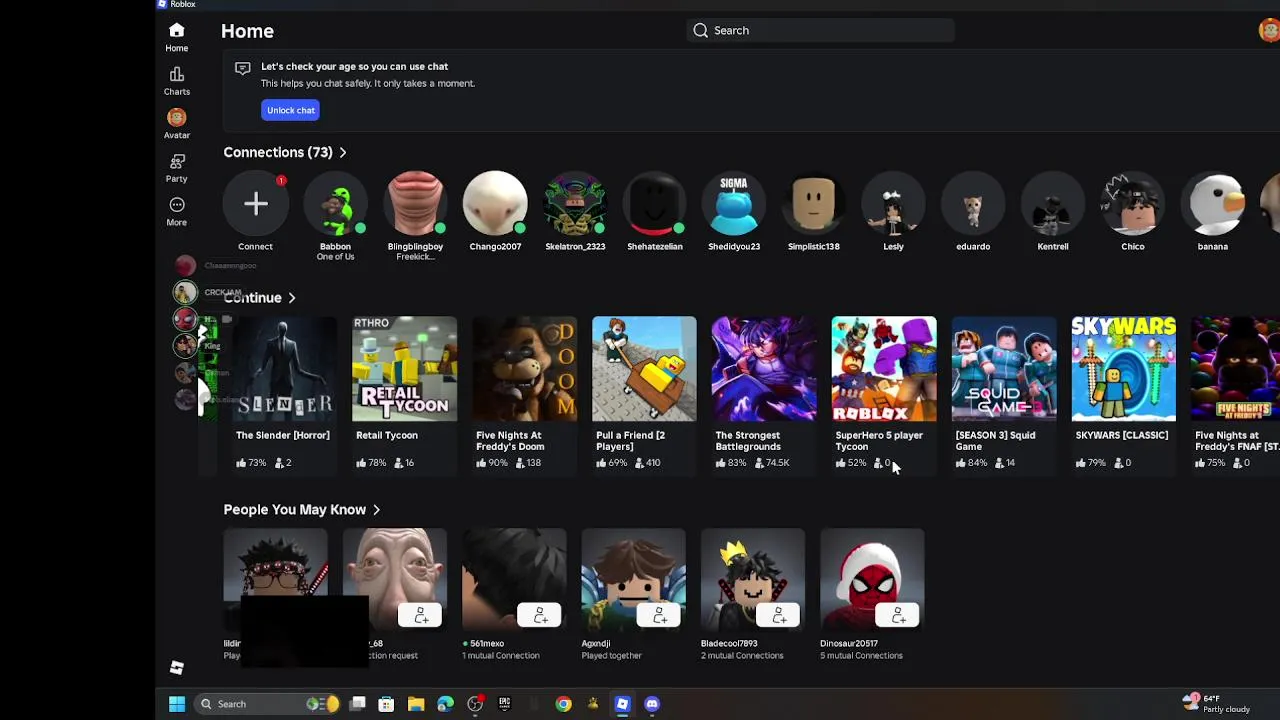Open the Party panel
This screenshot has height=720, width=1280.
(x=177, y=168)
